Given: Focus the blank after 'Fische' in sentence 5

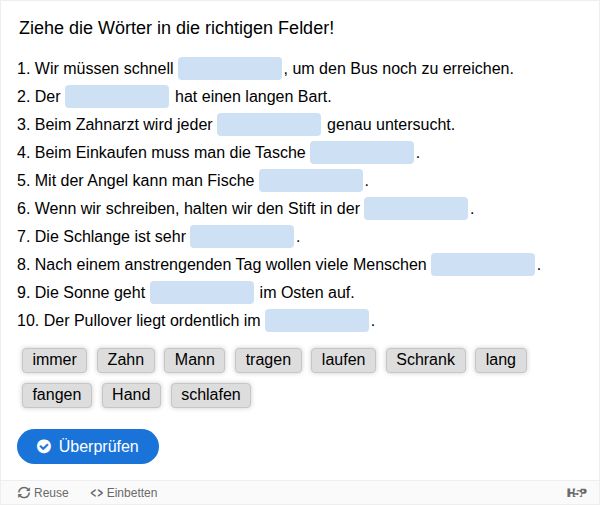Looking at the screenshot, I should point(311,181).
